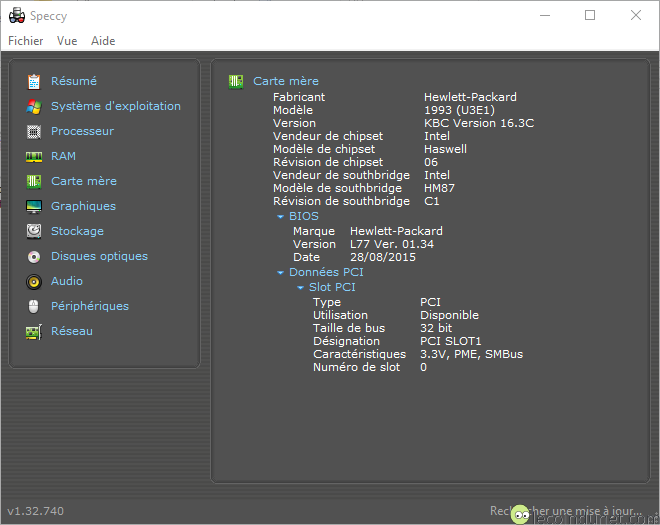Click the Carte mère sidebar board icon
Viewport: 660px width, 525px height.
click(x=34, y=181)
